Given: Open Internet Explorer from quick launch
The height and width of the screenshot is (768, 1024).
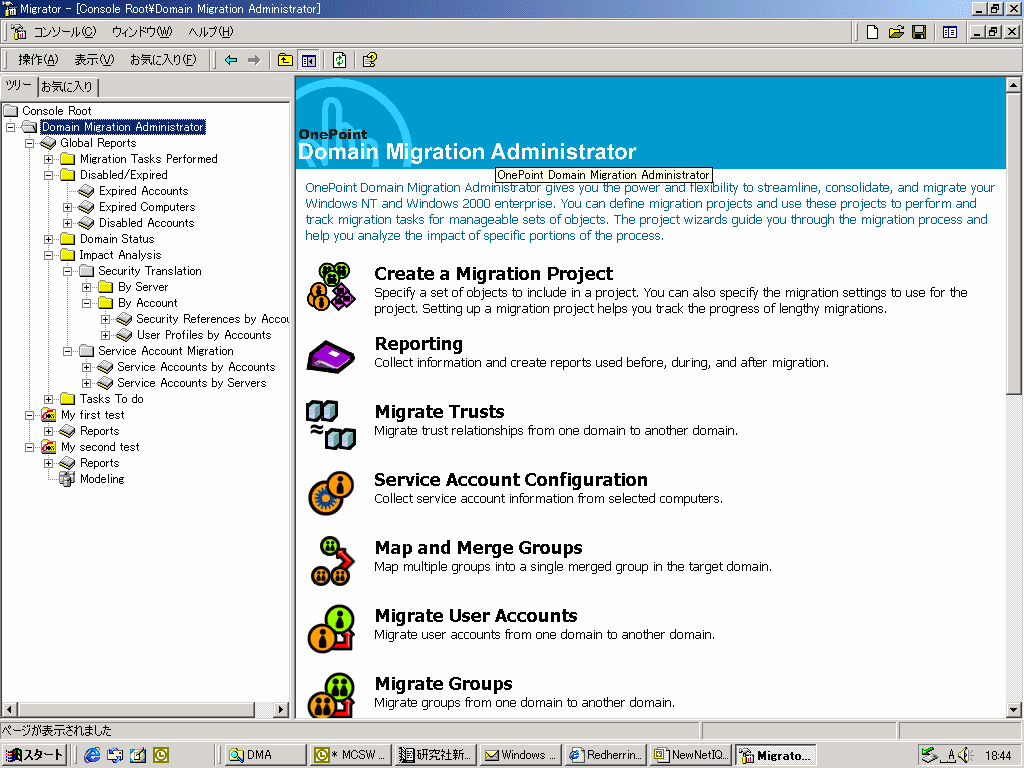Looking at the screenshot, I should click(x=92, y=755).
